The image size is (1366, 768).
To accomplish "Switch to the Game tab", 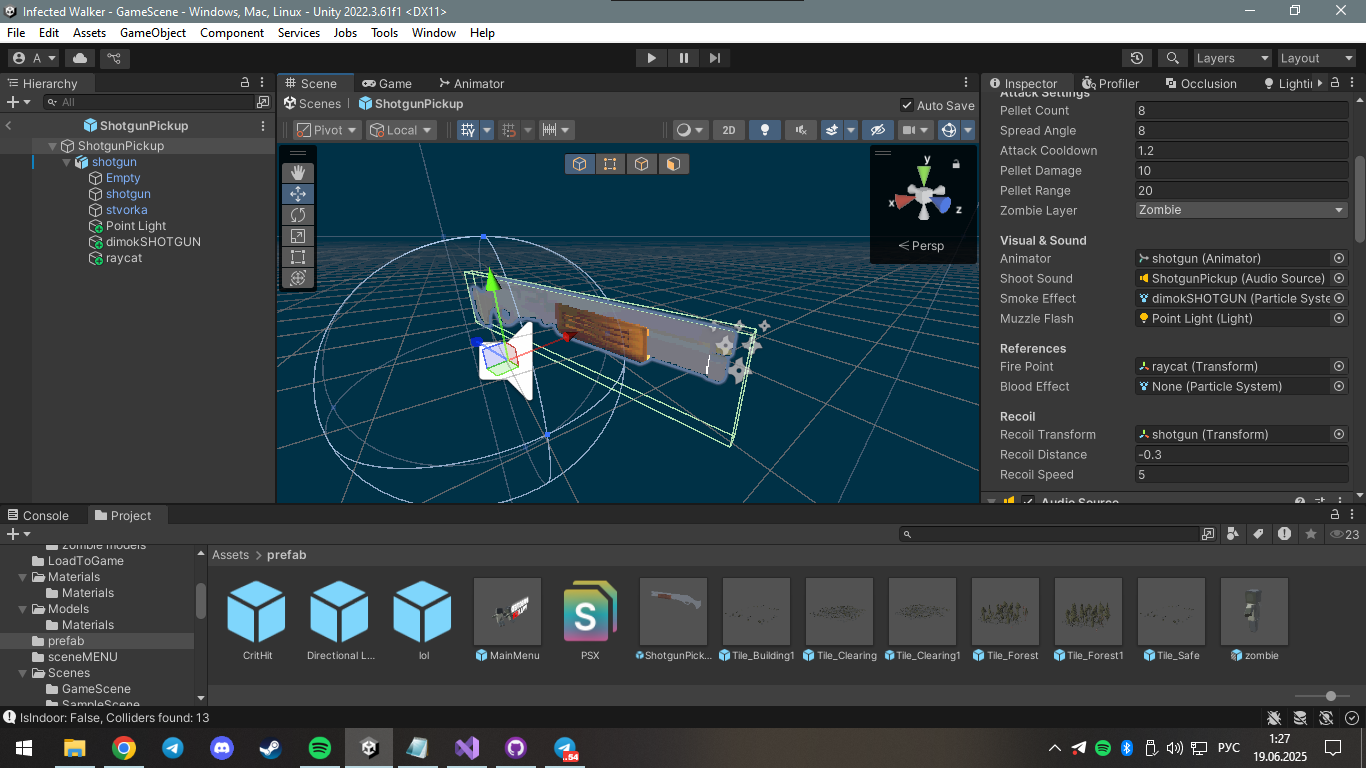I will 387,83.
